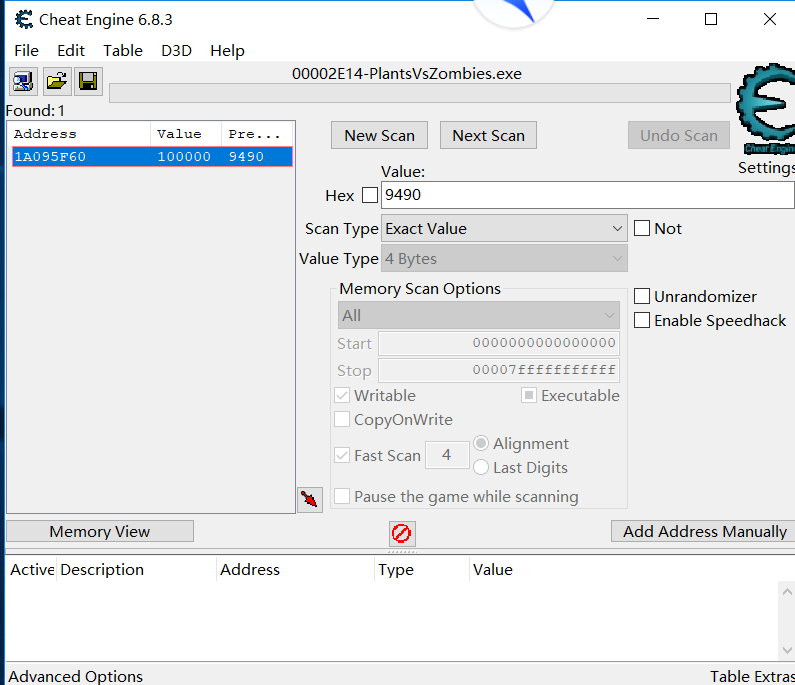795x685 pixels.
Task: Open the Scan Type dropdown
Action: 504,229
